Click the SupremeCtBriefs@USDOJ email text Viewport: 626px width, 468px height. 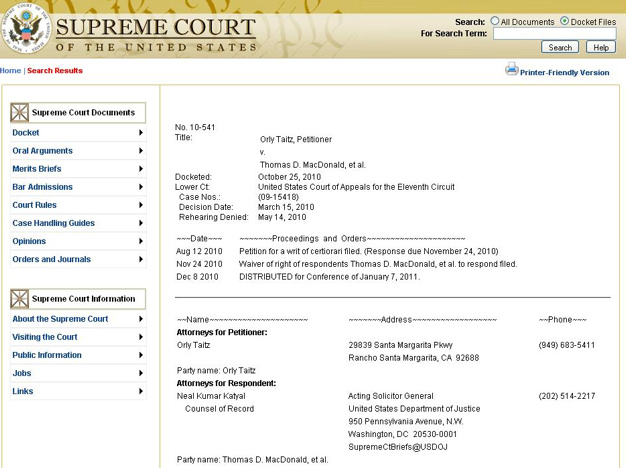tap(398, 447)
